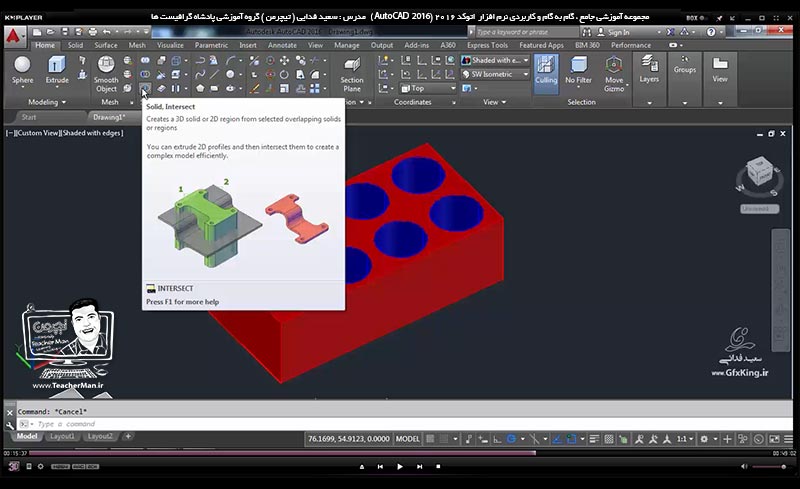Image resolution: width=800 pixels, height=489 pixels.
Task: Expand the Layers panel dropdown arrow
Action: tap(649, 103)
